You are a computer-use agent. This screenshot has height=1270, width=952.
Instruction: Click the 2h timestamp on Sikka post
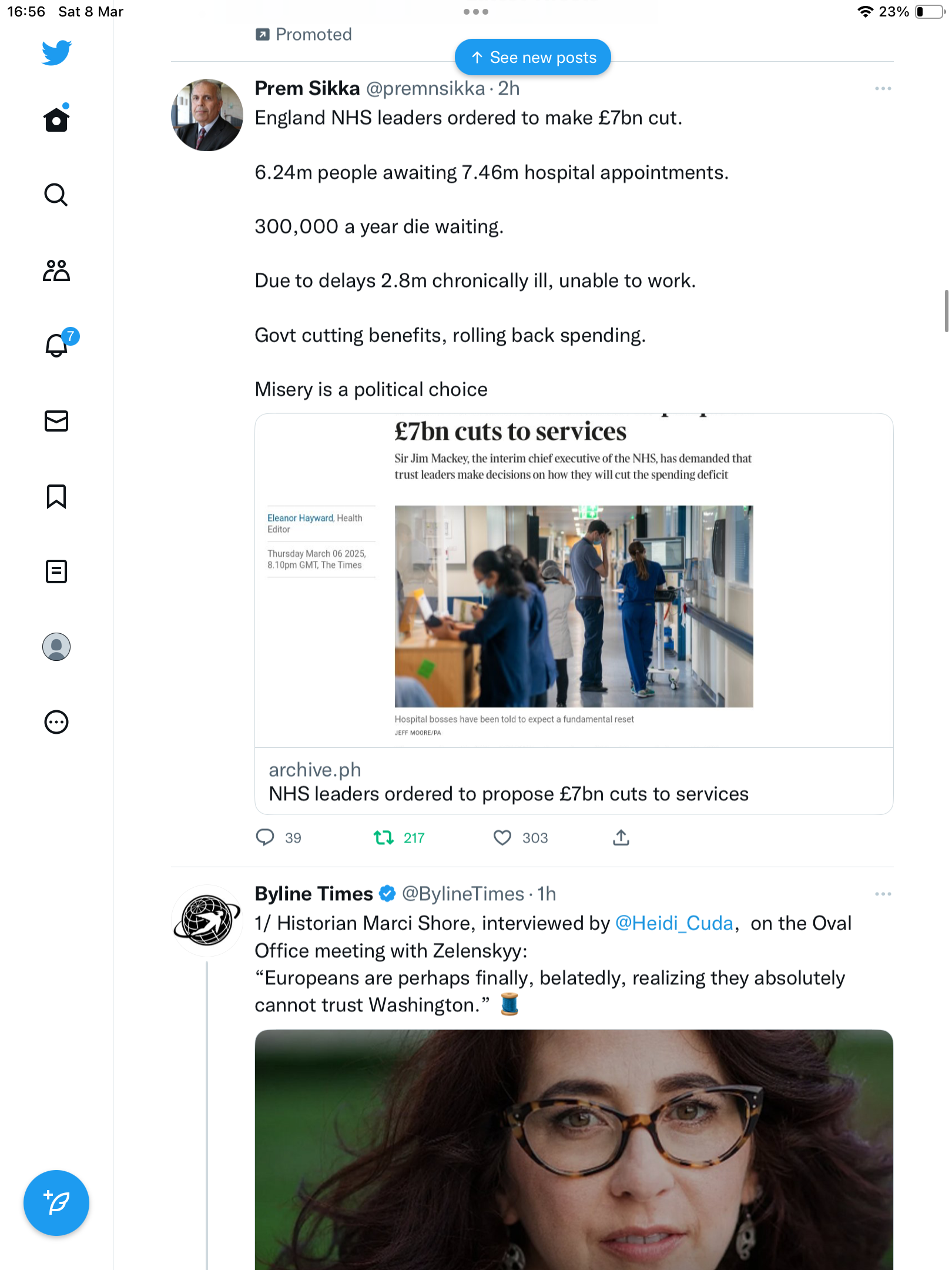tap(509, 88)
